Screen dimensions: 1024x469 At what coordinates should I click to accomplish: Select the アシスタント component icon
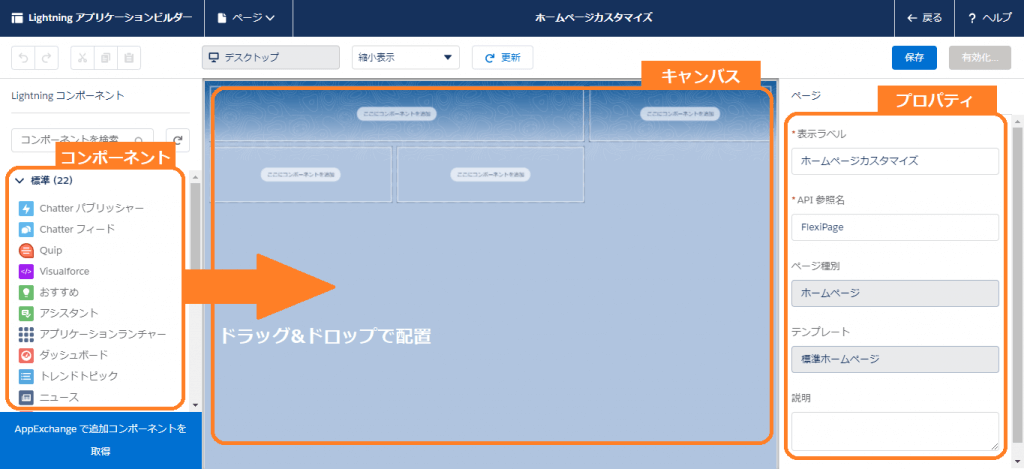pyautogui.click(x=26, y=313)
